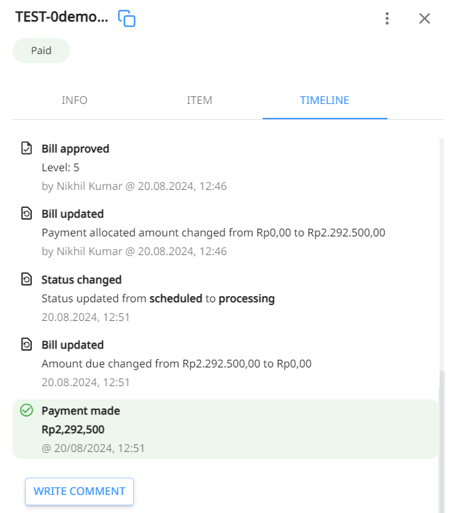This screenshot has width=450, height=513.
Task: Click the Rp2,292,500 payment amount
Action: [x=73, y=429]
